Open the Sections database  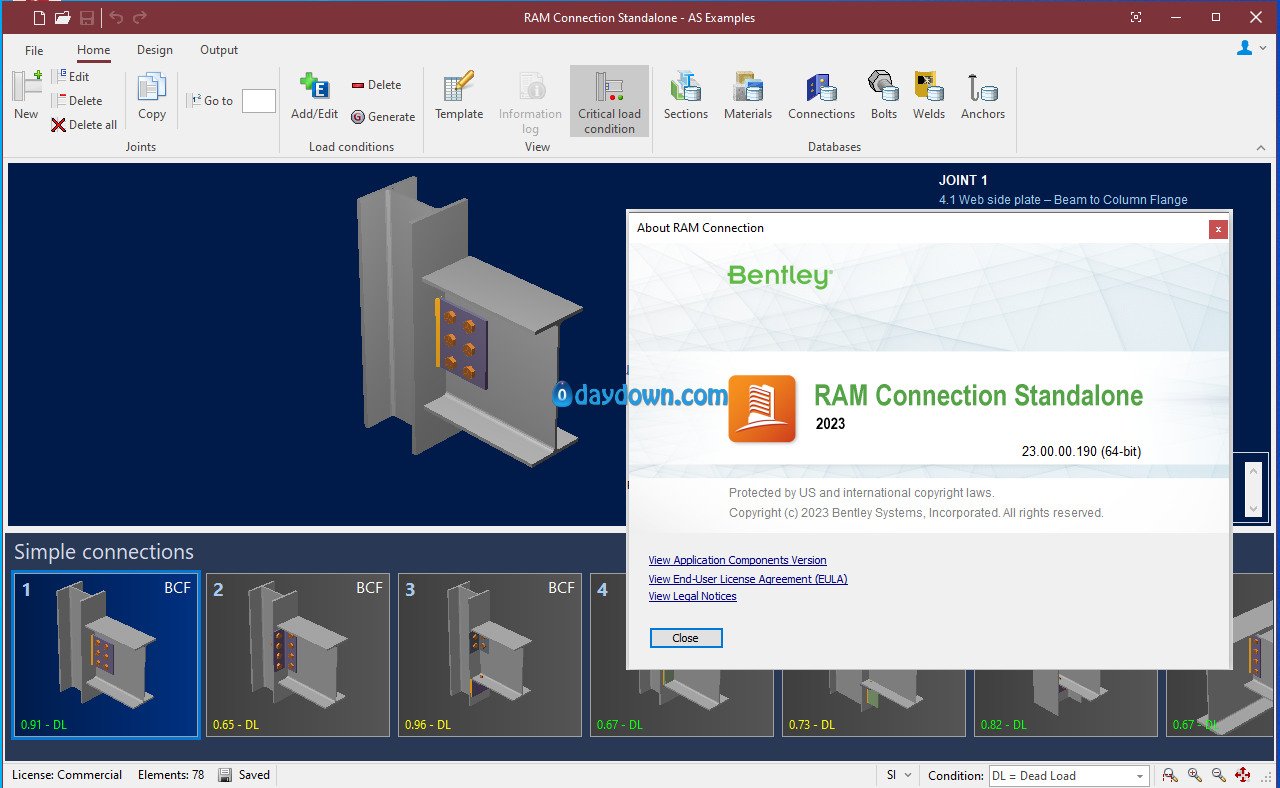685,96
